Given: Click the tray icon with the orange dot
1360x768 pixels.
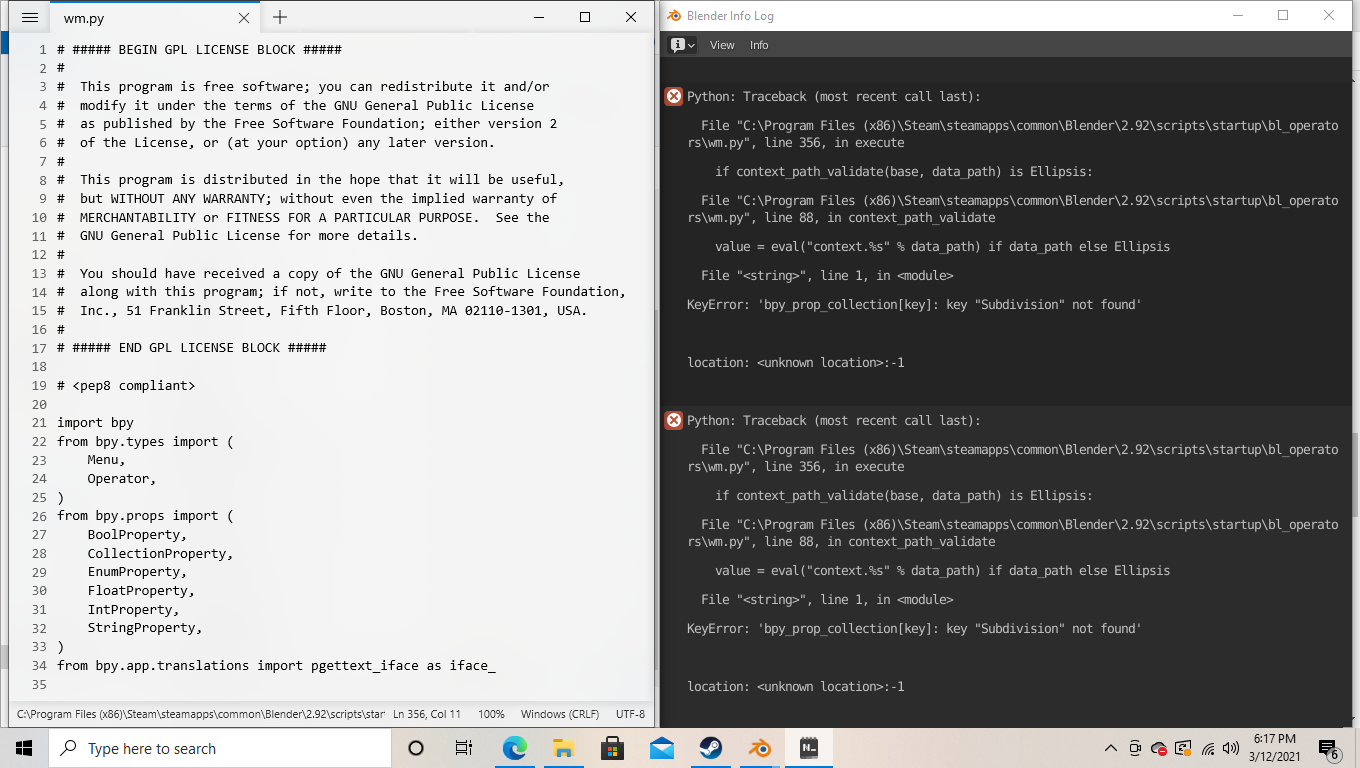Looking at the screenshot, I should (1183, 748).
